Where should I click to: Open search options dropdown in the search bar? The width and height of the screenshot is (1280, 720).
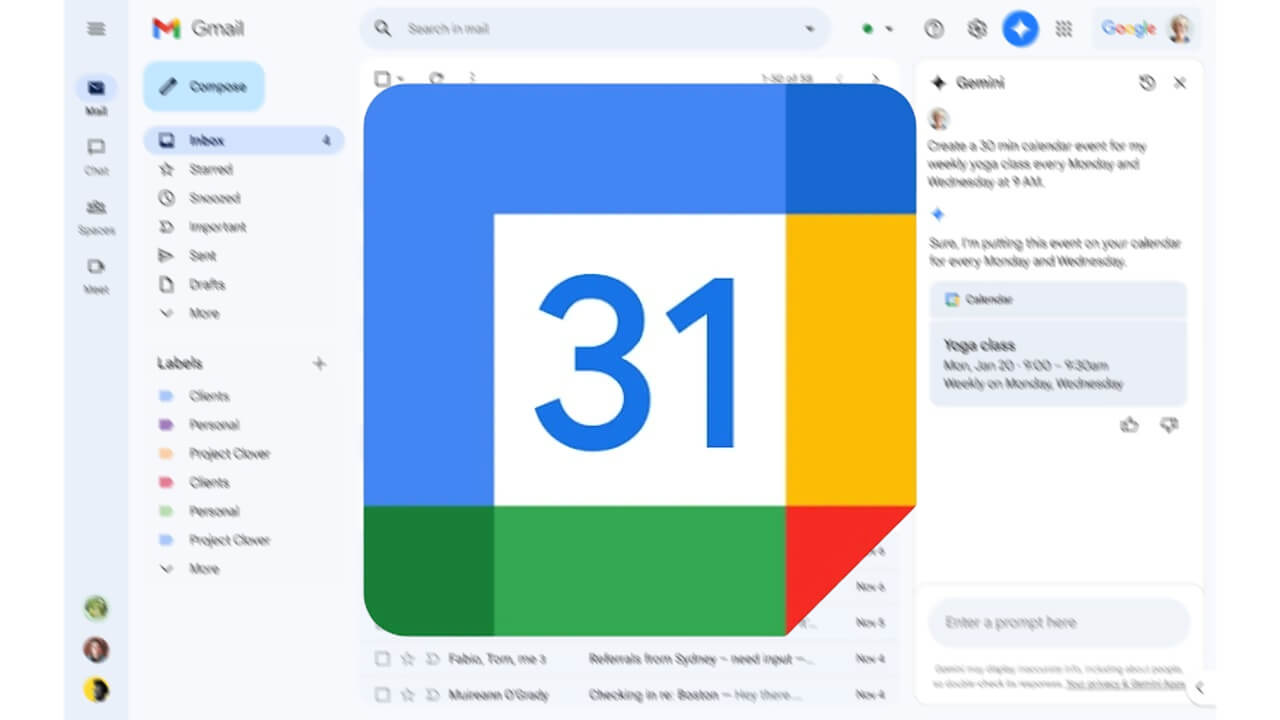pos(810,29)
